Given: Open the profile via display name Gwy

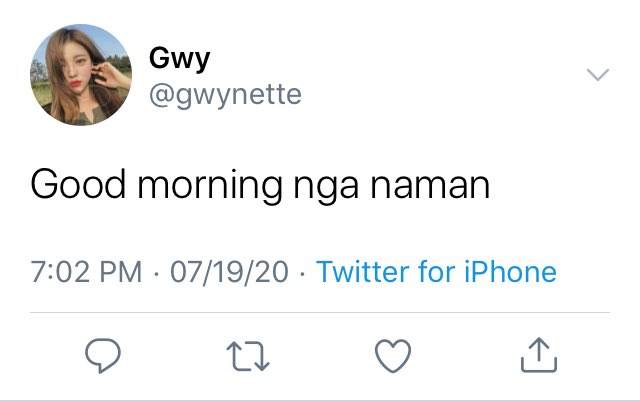Looking at the screenshot, I should 180,60.
